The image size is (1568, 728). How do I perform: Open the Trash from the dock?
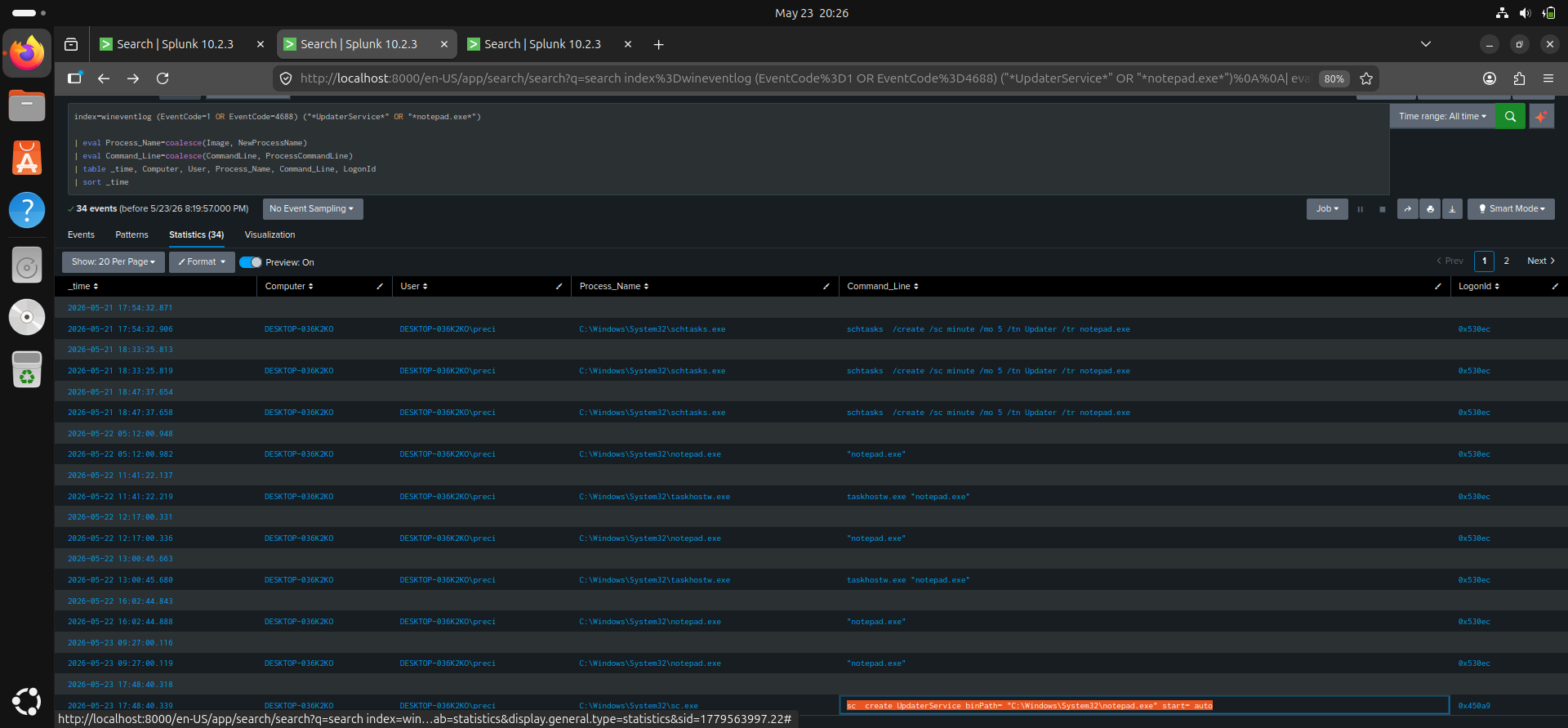[x=27, y=370]
